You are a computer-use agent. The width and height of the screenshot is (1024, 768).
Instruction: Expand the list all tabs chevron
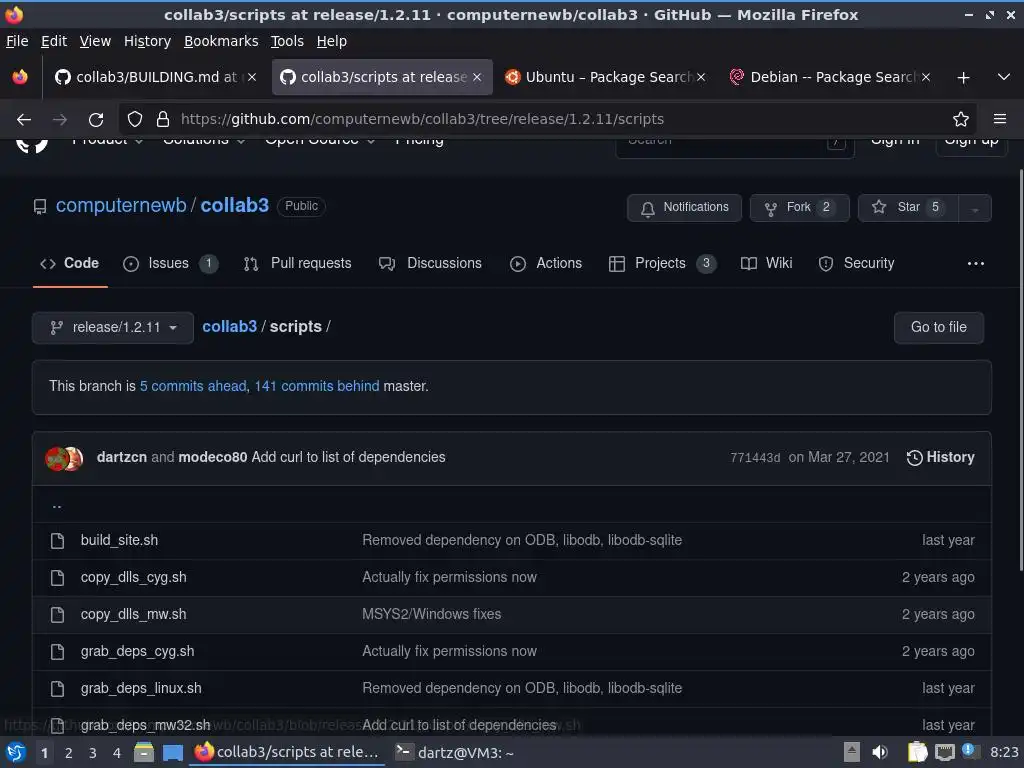[1004, 77]
